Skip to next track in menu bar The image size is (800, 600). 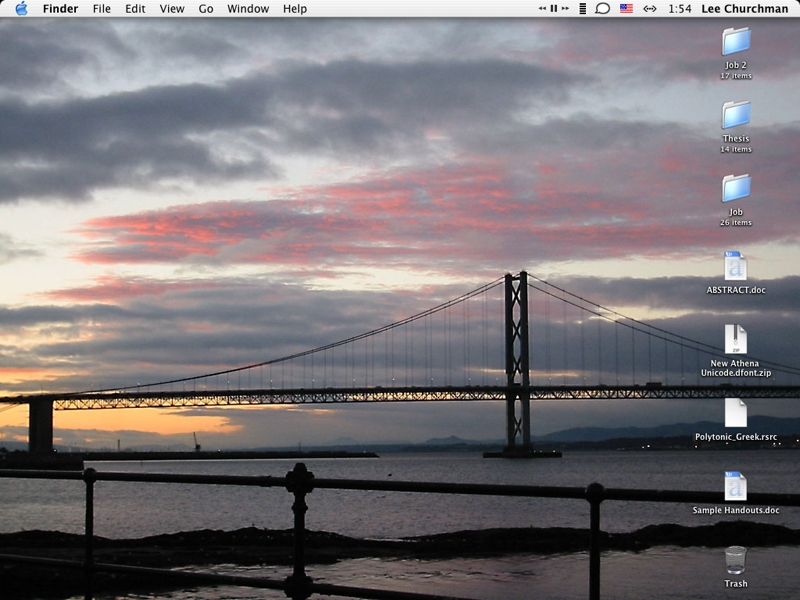tap(565, 9)
